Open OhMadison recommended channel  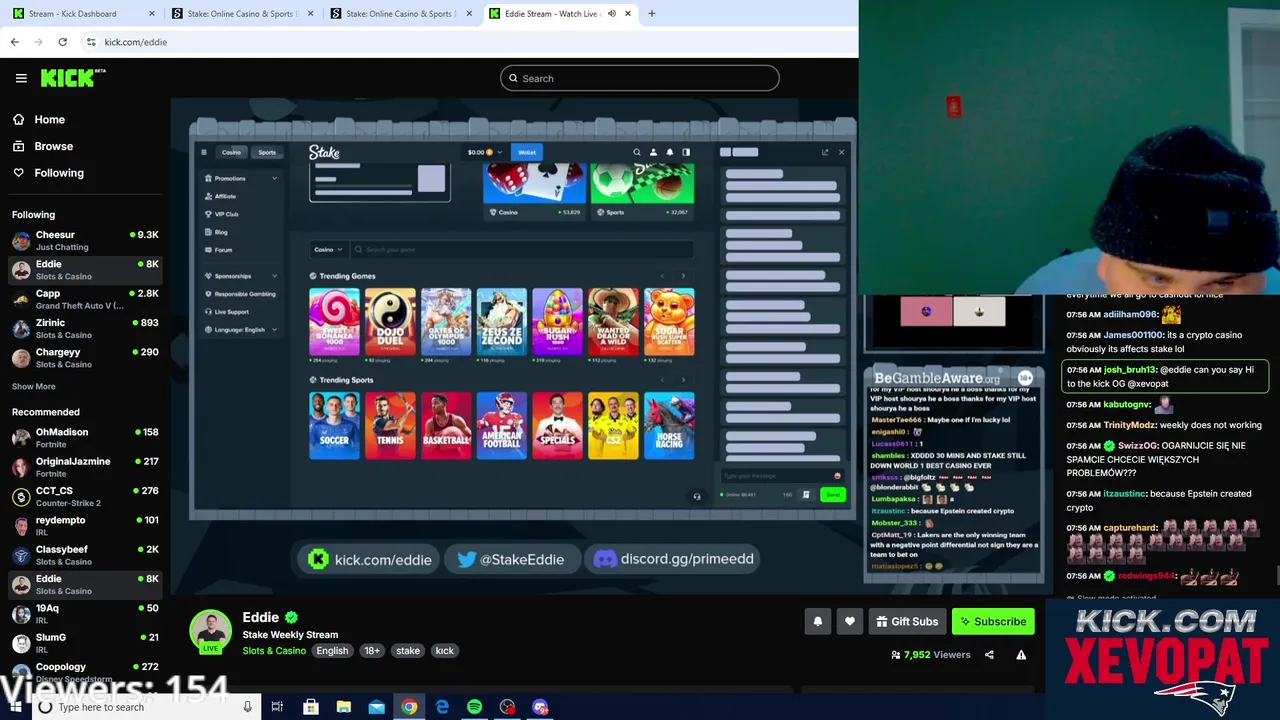[x=85, y=438]
